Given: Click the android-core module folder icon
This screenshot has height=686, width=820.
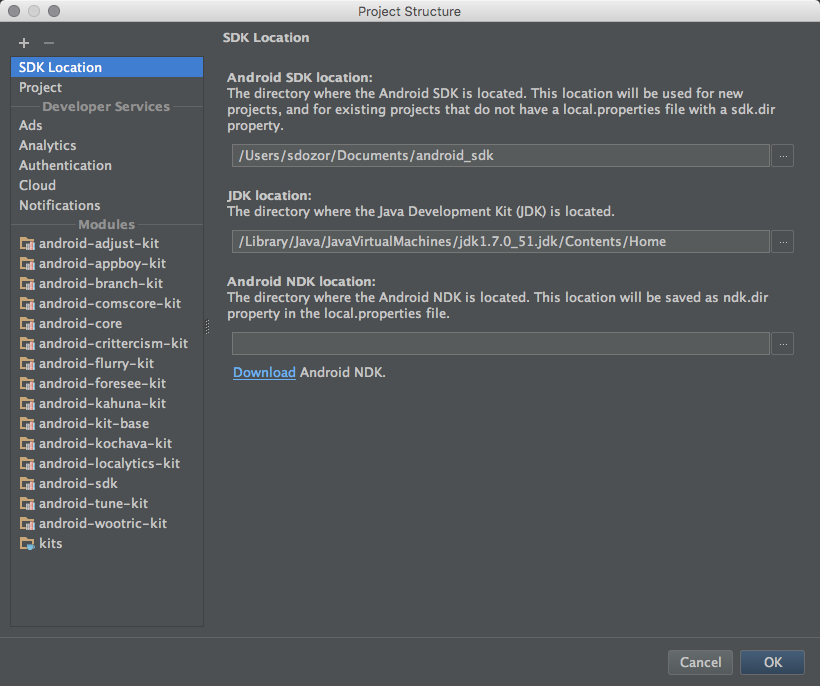Looking at the screenshot, I should coord(27,324).
